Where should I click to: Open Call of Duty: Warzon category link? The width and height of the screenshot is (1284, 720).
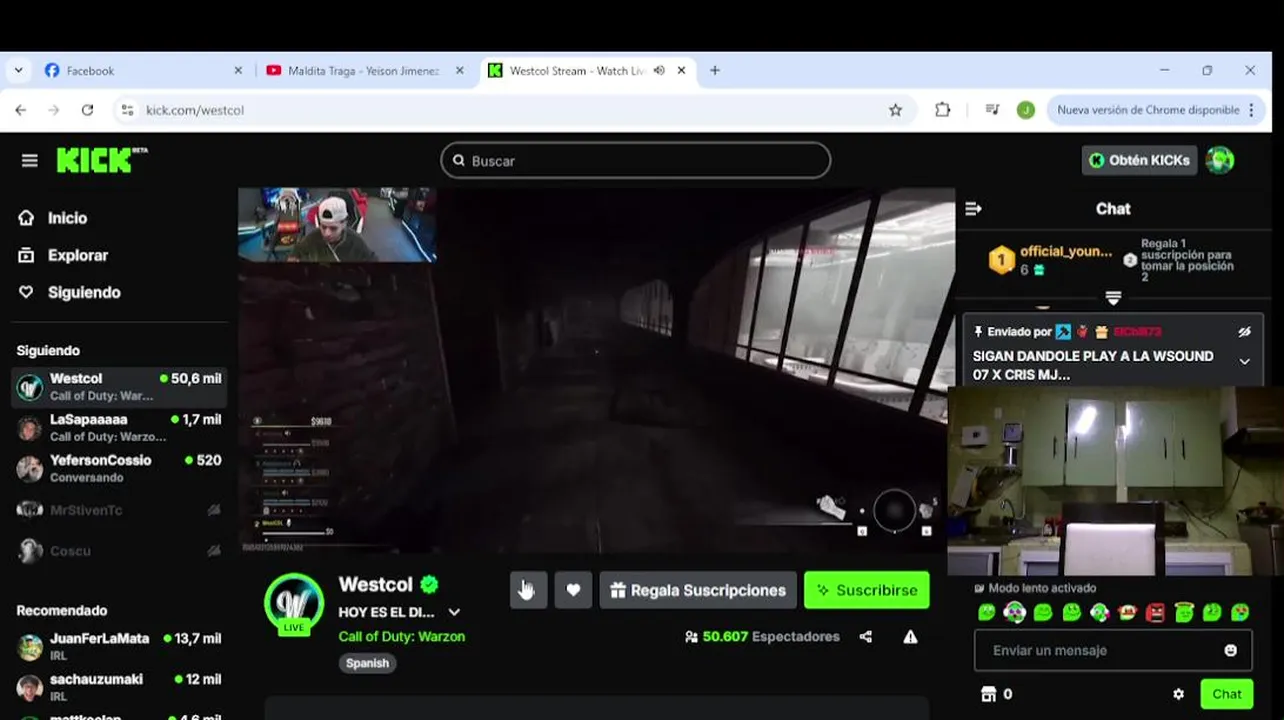click(401, 636)
